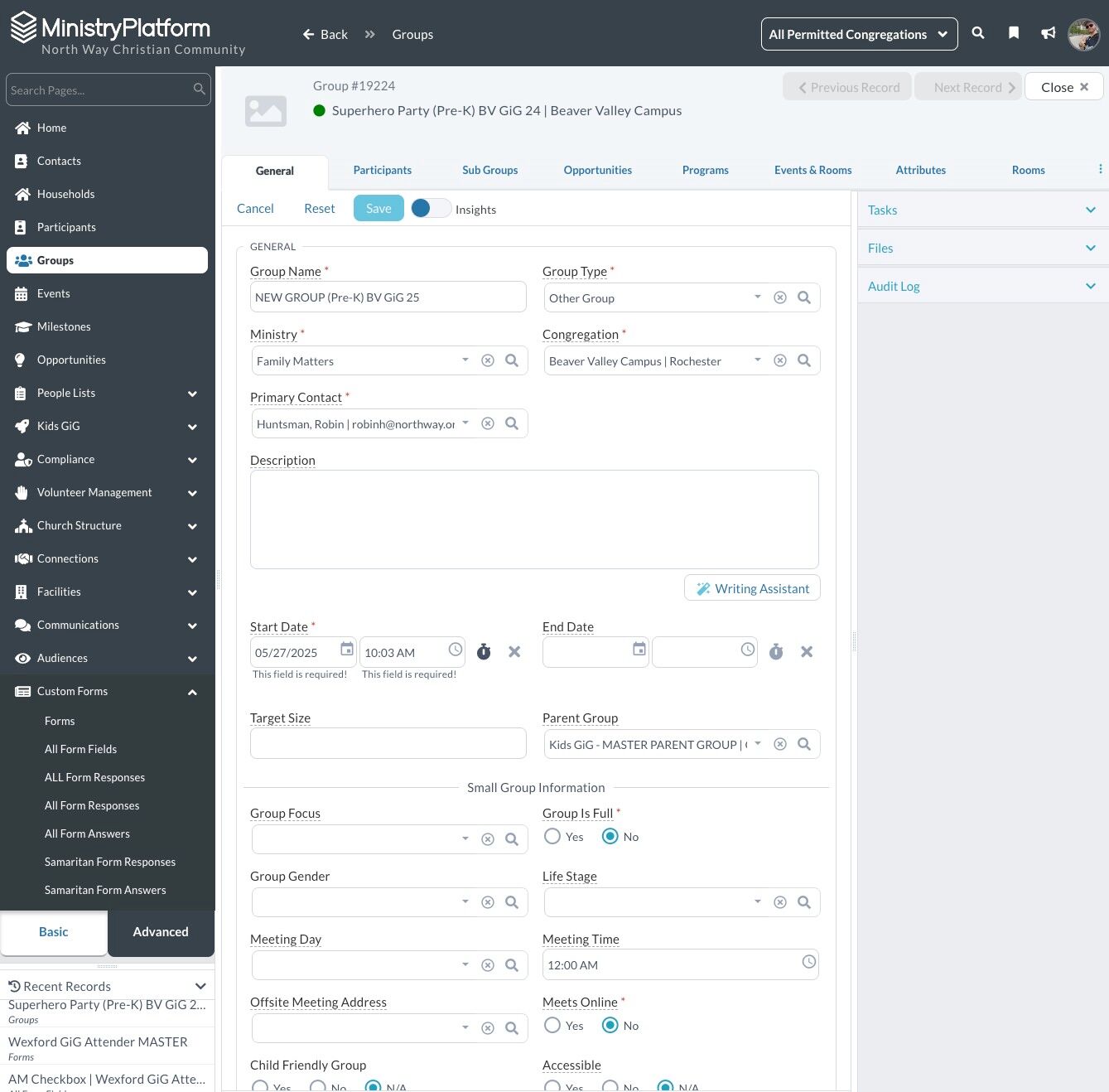Open the Events & Rooms tab
The image size is (1109, 1092).
[x=812, y=171]
